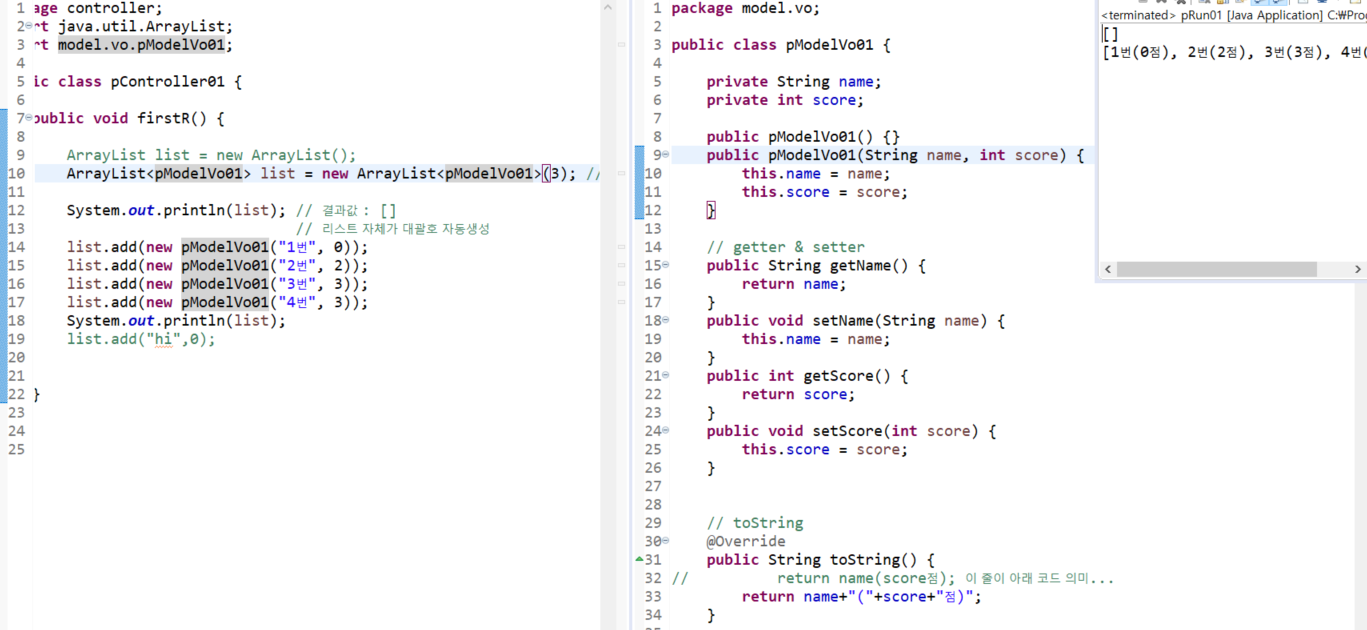Click 'model.vo.pModelVo01;' import in left editor
The height and width of the screenshot is (630, 1367).
tap(146, 45)
